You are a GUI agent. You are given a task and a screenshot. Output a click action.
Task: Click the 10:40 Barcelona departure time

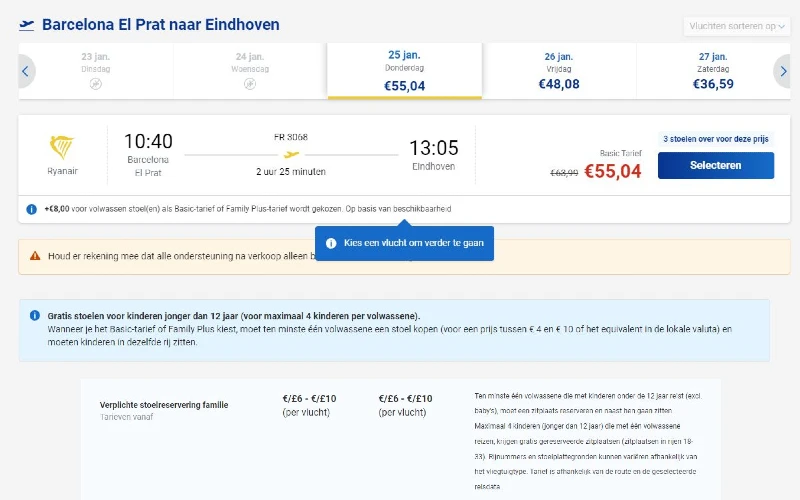pos(148,143)
